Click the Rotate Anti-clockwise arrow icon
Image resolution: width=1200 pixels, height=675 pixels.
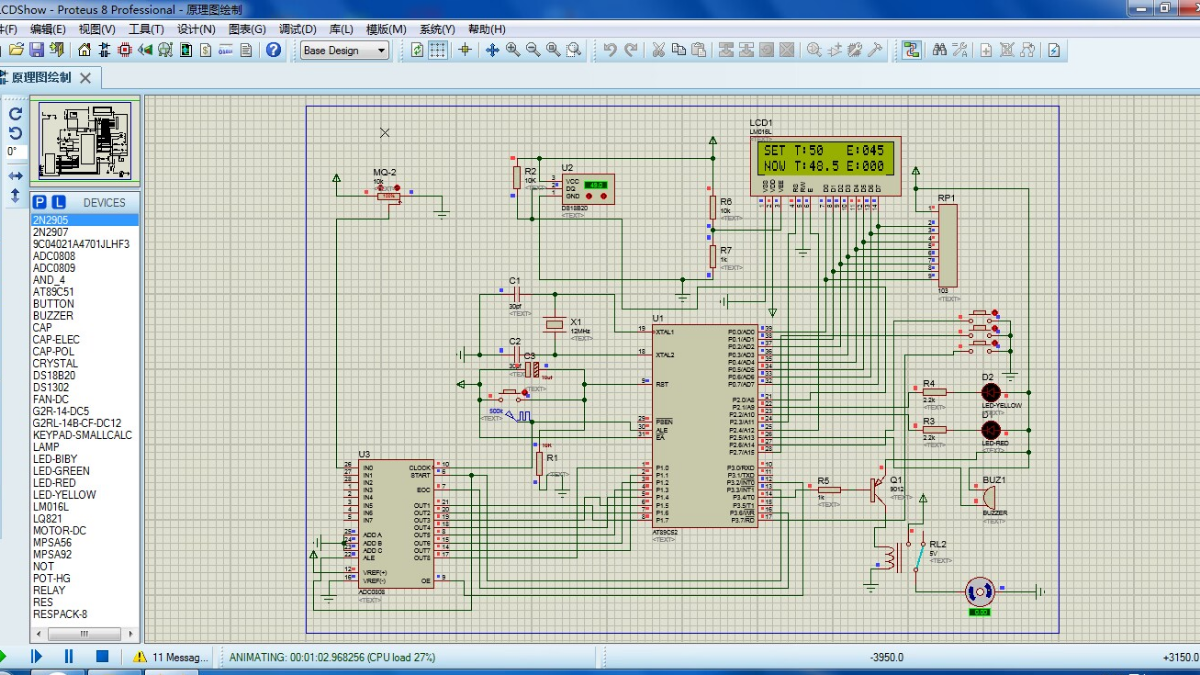15,133
